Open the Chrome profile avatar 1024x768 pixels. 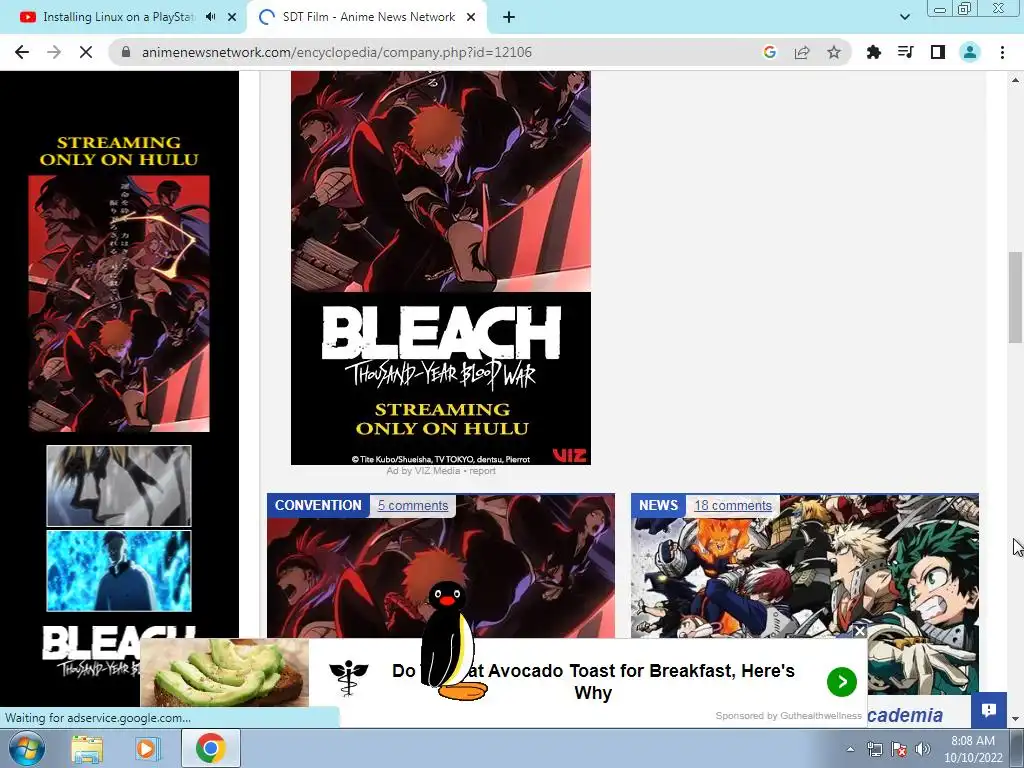[x=970, y=52]
